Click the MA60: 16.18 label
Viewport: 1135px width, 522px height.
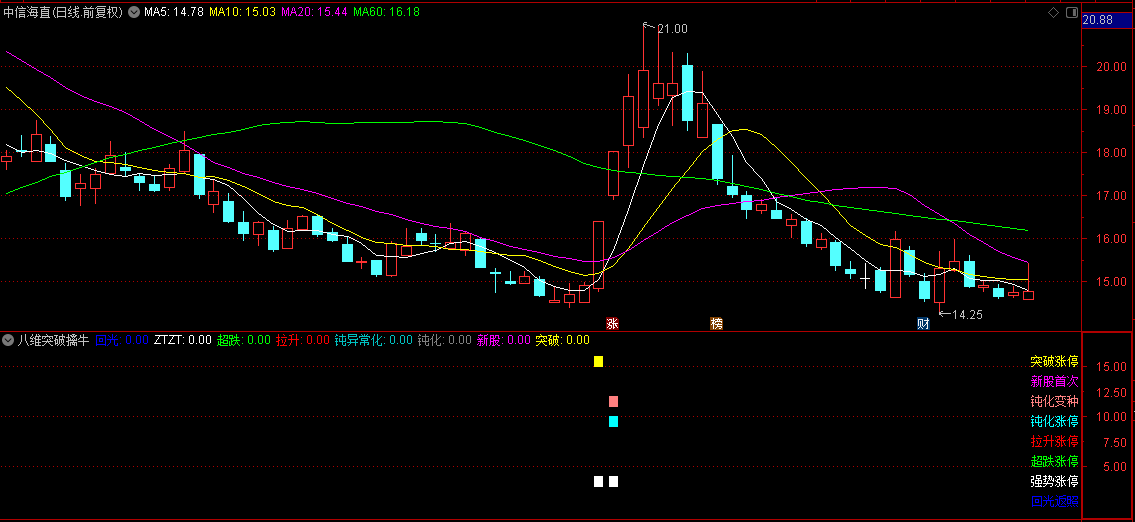(386, 12)
